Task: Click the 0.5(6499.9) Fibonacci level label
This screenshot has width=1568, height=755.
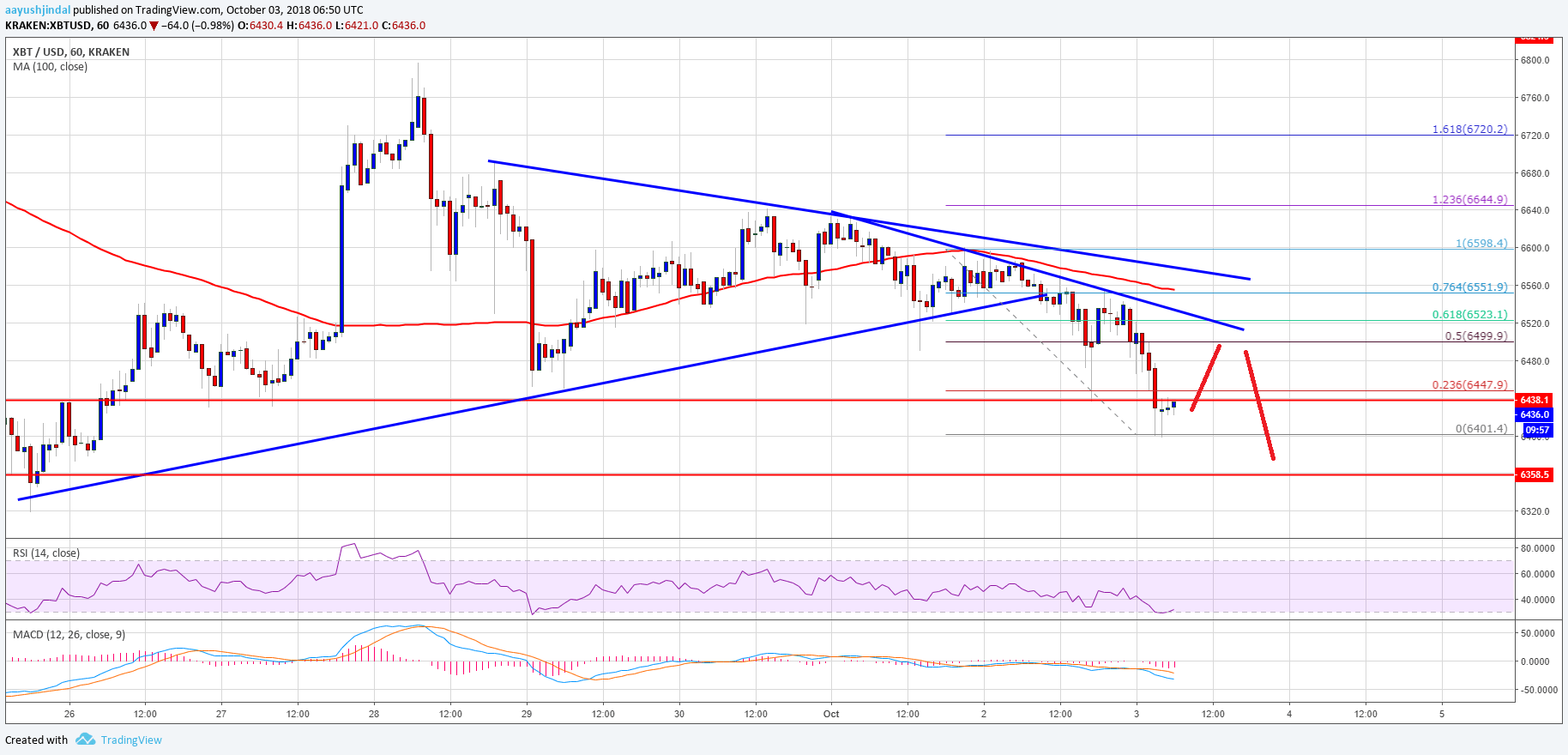Action: pyautogui.click(x=1476, y=335)
